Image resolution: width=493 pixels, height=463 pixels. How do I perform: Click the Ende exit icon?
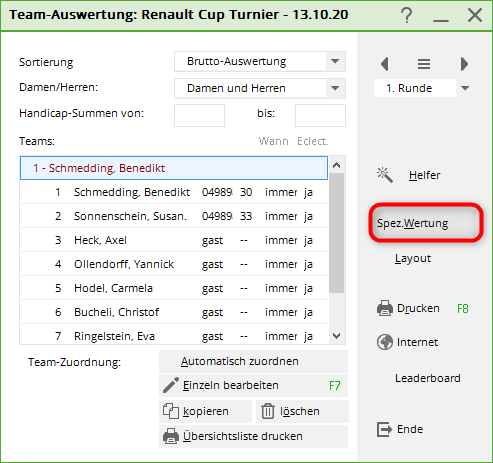click(x=384, y=429)
